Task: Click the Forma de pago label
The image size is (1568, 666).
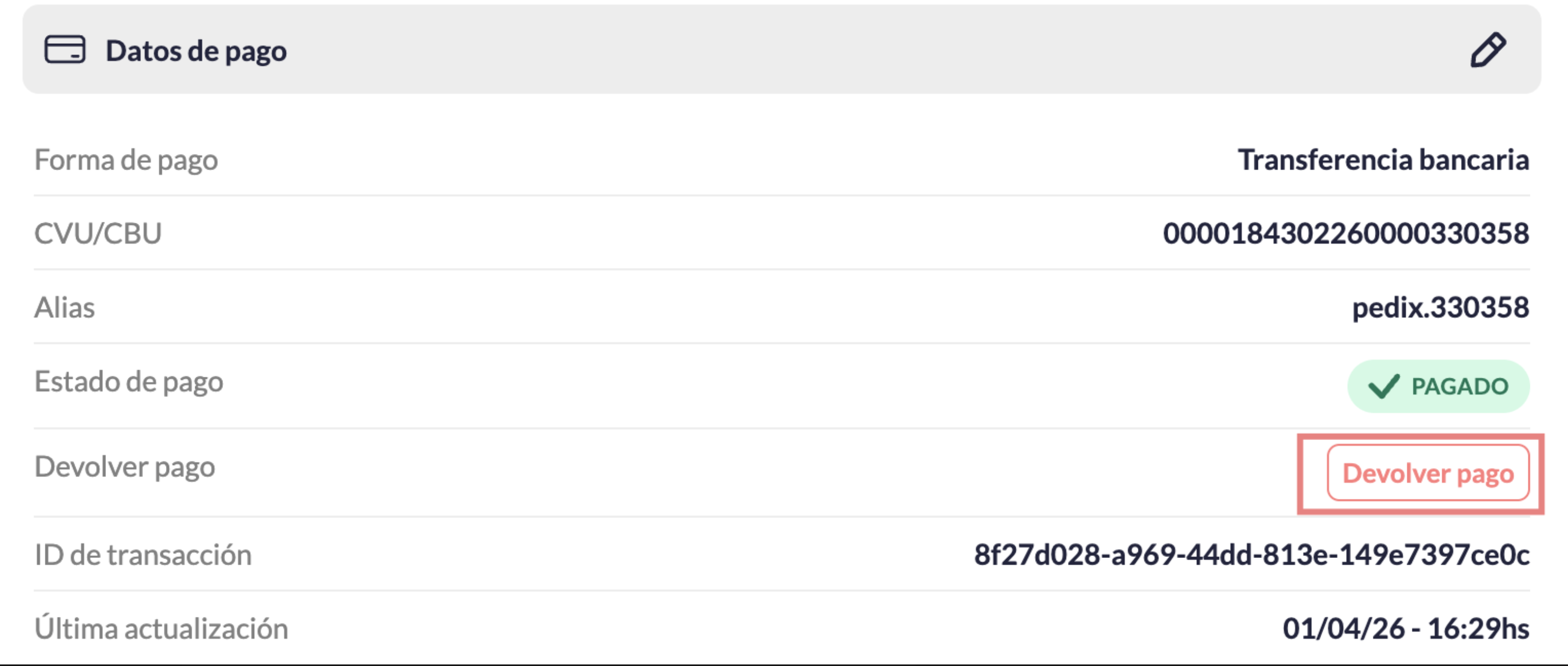Action: click(x=126, y=160)
